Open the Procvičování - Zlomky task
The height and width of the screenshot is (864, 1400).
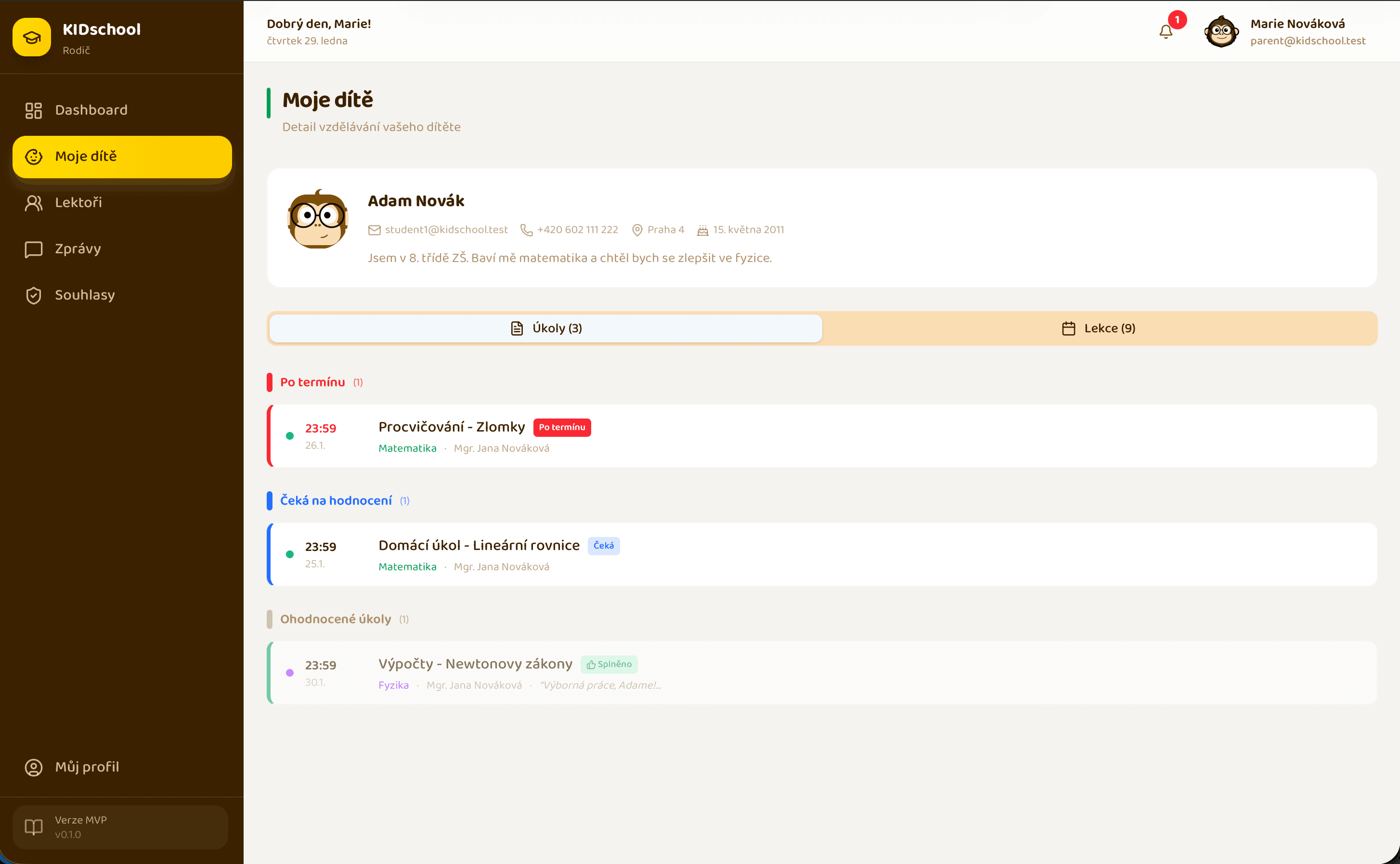point(451,428)
